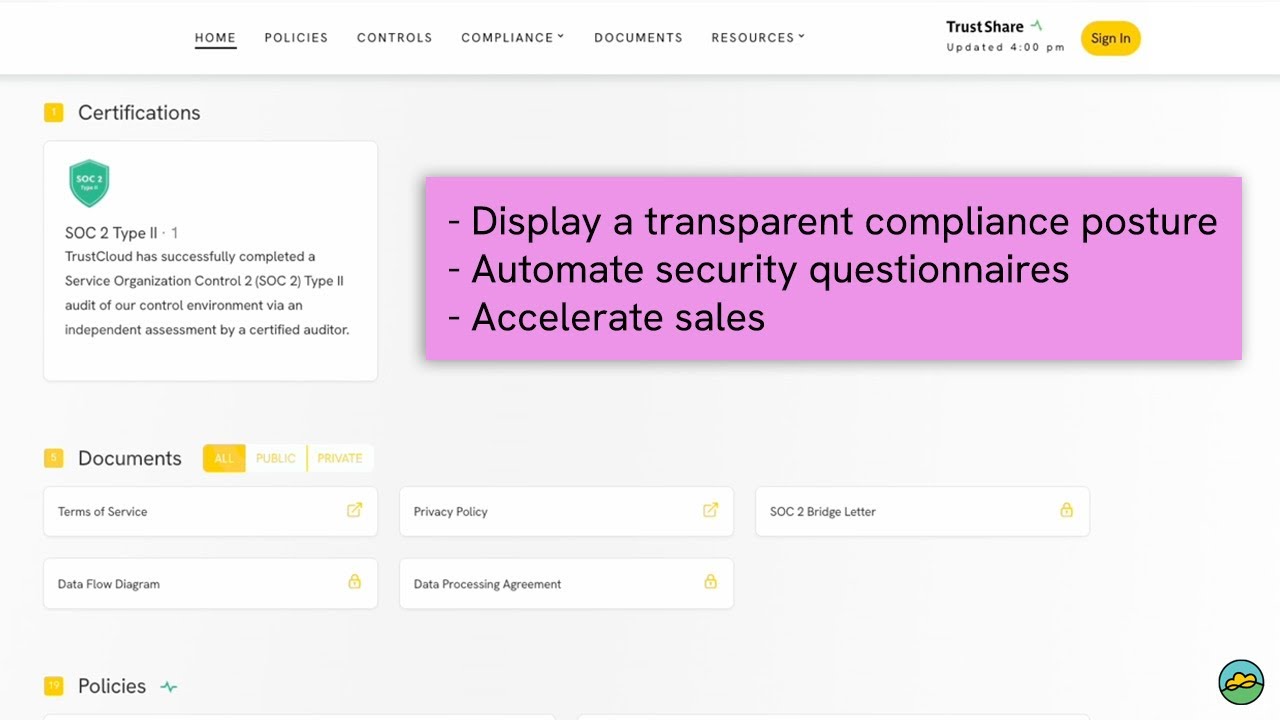This screenshot has width=1280, height=720.
Task: Click the Policies pulse activity icon
Action: [169, 687]
